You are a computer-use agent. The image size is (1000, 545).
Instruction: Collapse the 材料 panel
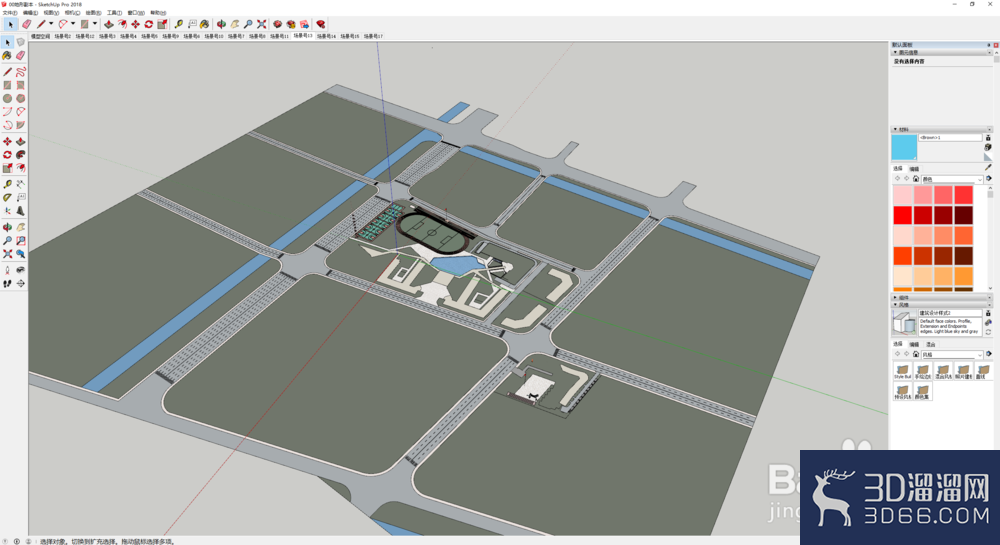895,129
